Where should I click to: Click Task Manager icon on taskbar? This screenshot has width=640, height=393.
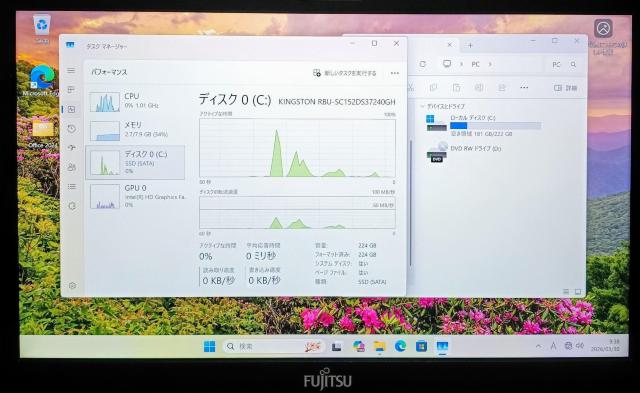(442, 346)
